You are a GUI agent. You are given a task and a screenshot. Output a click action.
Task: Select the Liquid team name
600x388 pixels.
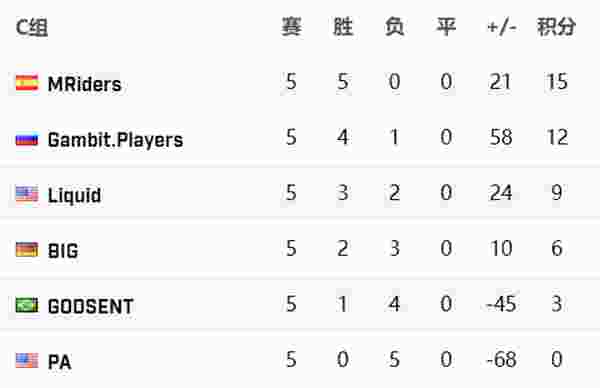click(x=75, y=195)
